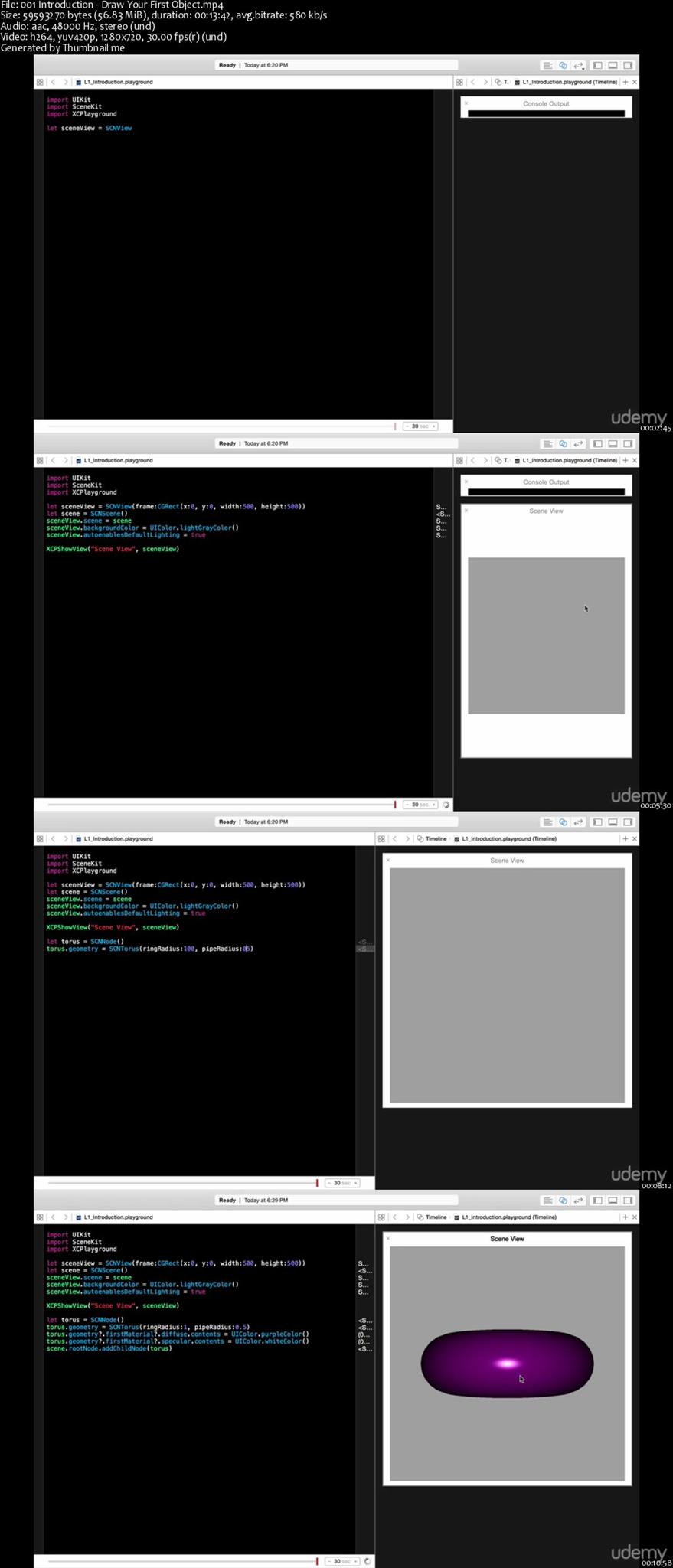Click red timeline marker in fourth frame

point(317,1561)
